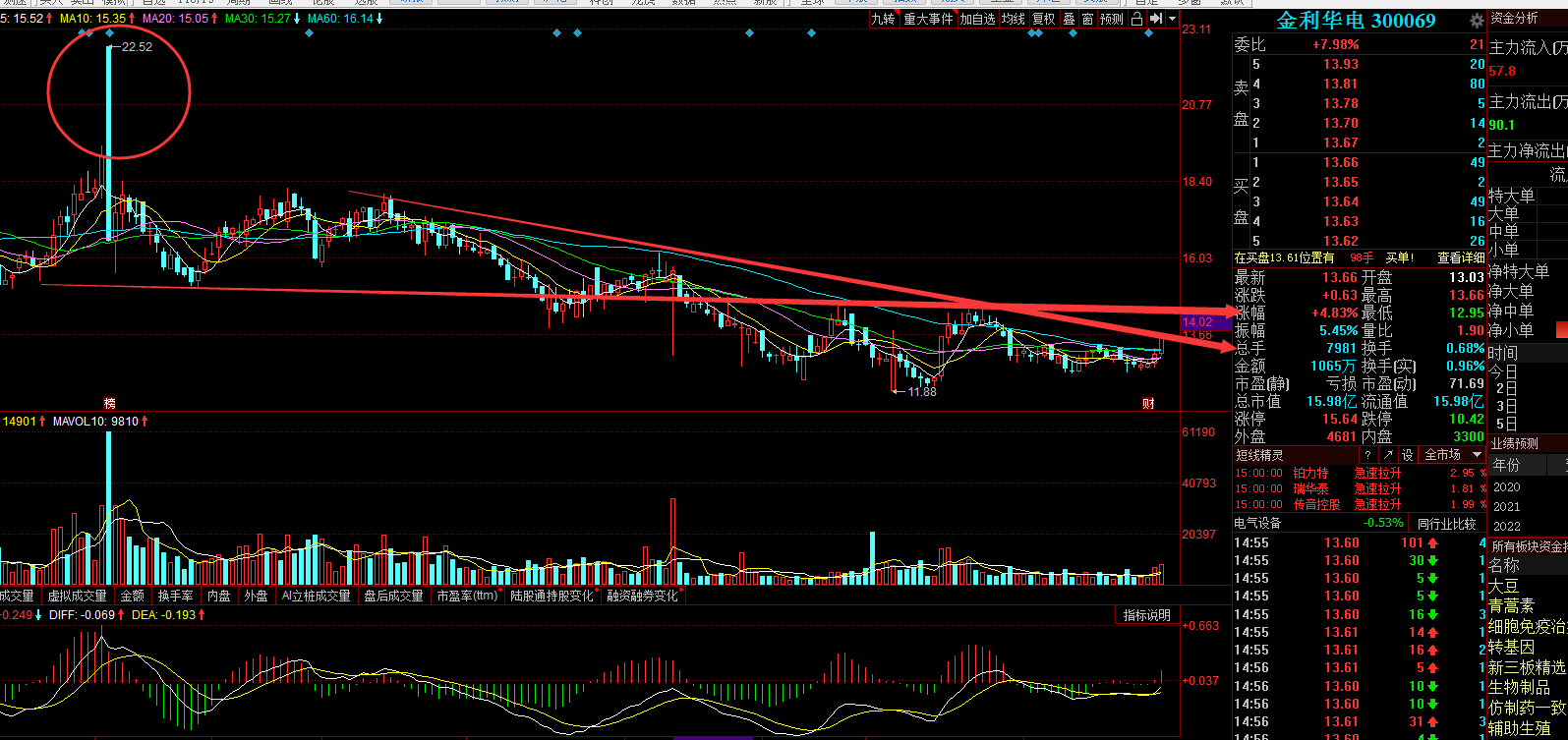Viewport: 1568px width, 740px height.
Task: Add the stock via 加自选
Action: (977, 19)
